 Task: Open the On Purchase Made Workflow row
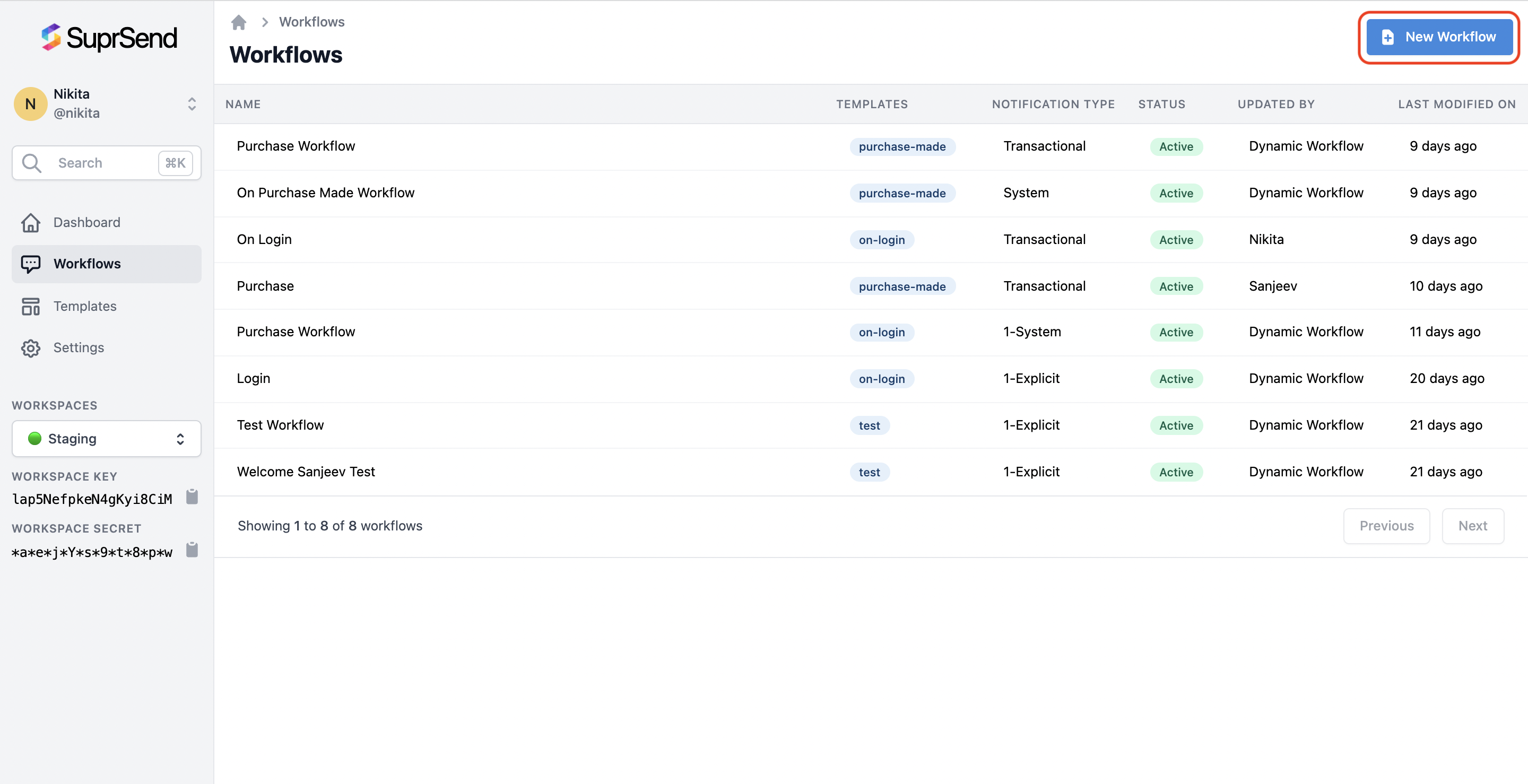click(325, 193)
